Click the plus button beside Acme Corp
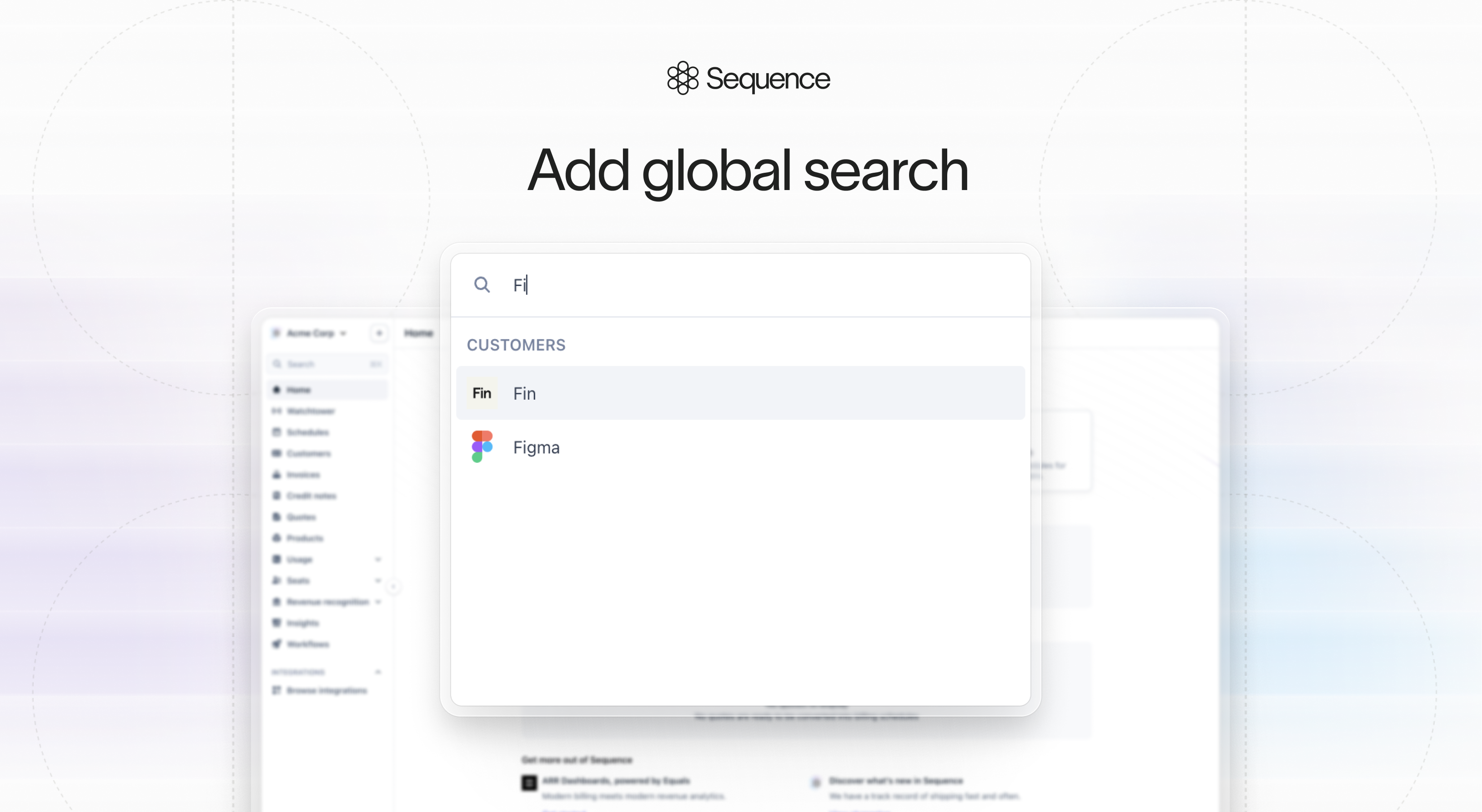The width and height of the screenshot is (1482, 812). tap(379, 333)
